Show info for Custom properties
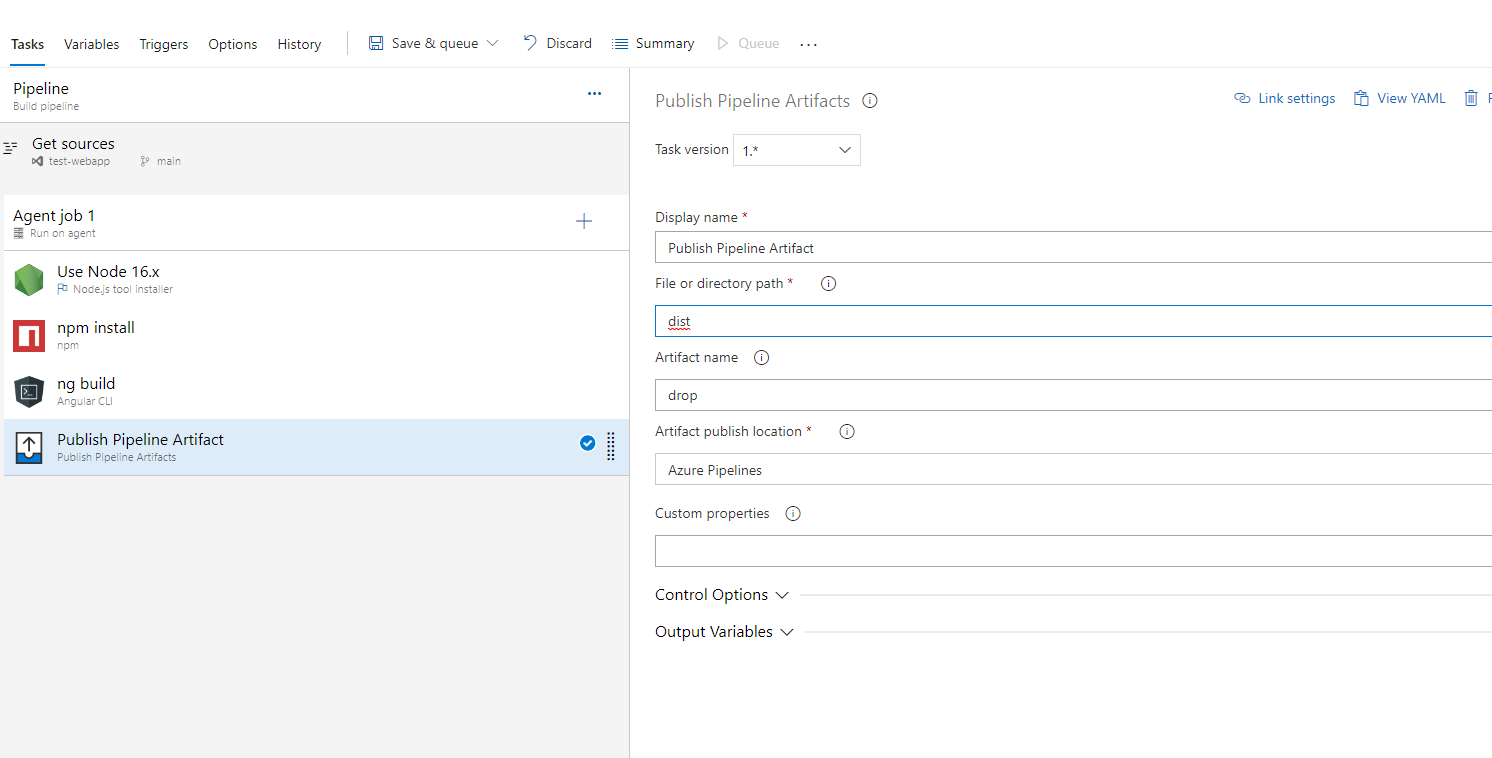 point(793,513)
